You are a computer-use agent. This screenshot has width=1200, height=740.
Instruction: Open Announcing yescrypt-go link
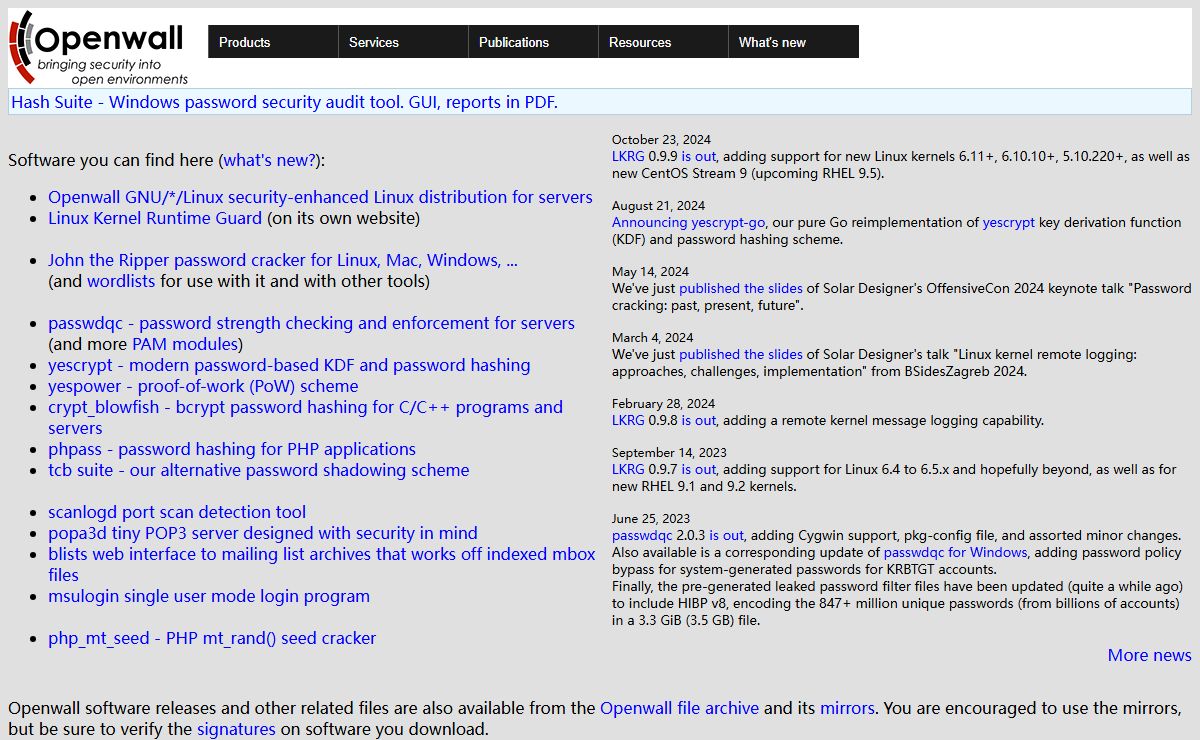click(x=687, y=222)
